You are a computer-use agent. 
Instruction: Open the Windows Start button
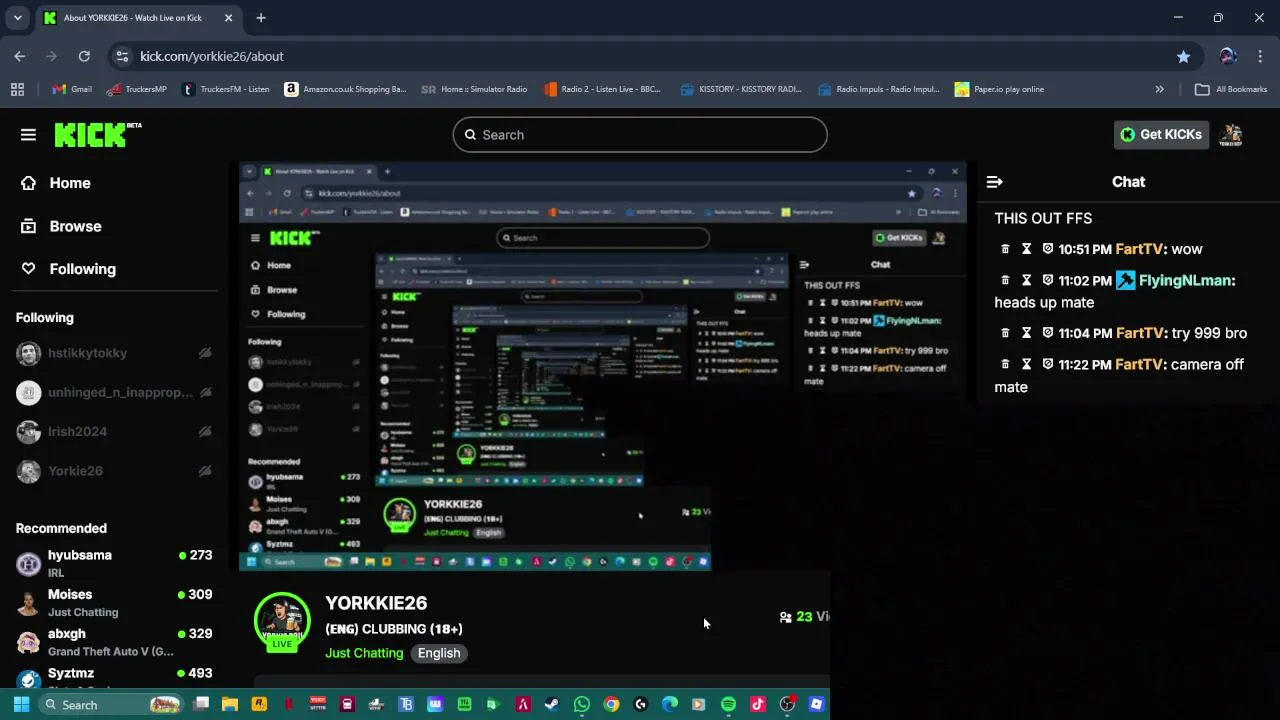pyautogui.click(x=21, y=704)
